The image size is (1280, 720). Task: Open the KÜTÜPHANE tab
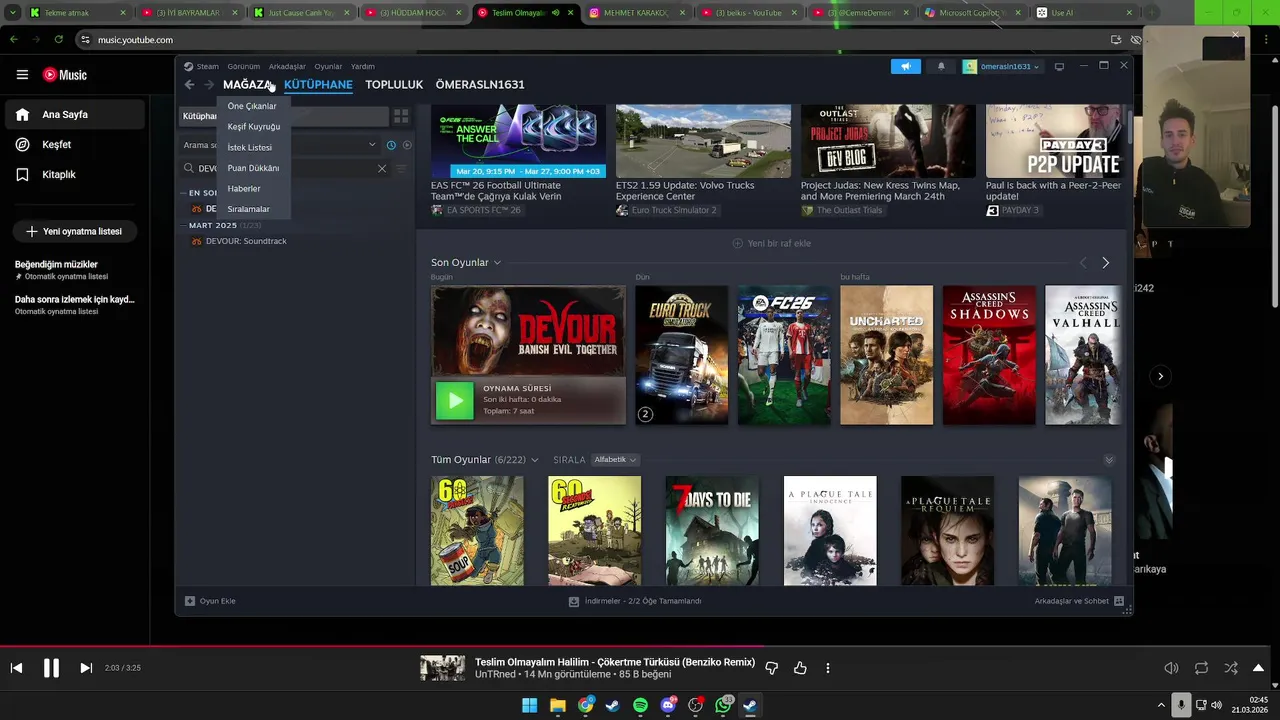tap(318, 85)
